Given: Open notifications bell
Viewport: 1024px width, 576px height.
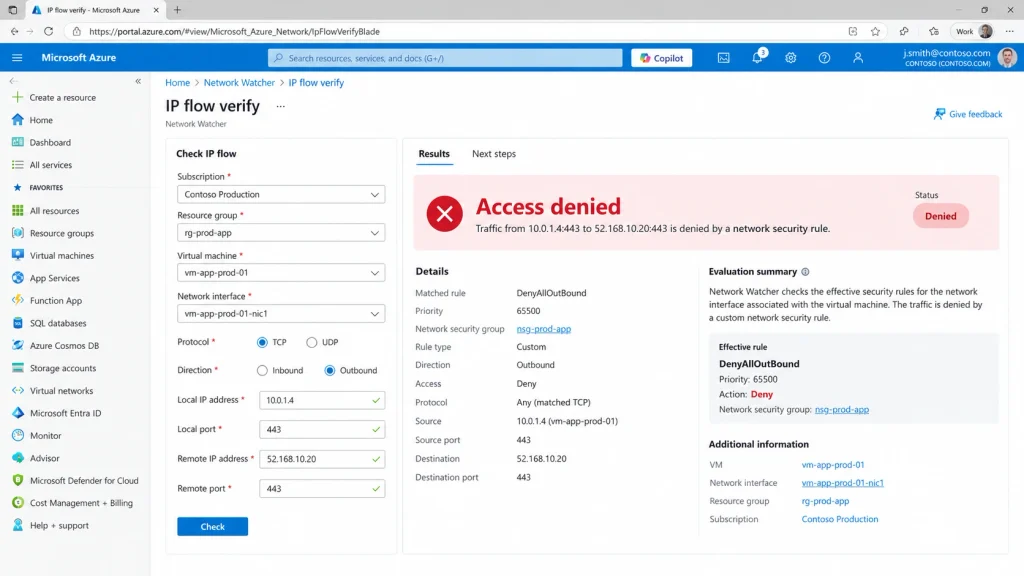Looking at the screenshot, I should [x=757, y=57].
